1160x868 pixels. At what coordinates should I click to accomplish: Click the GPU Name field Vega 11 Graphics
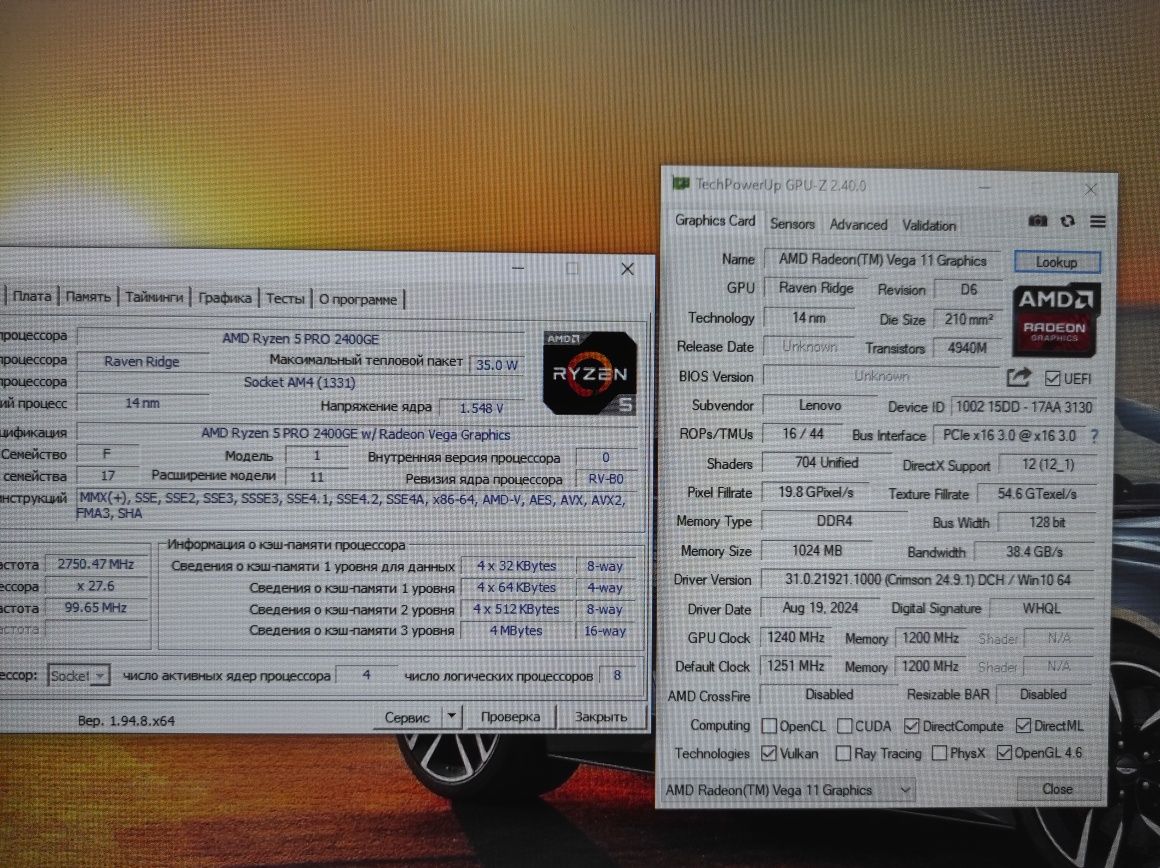882,260
